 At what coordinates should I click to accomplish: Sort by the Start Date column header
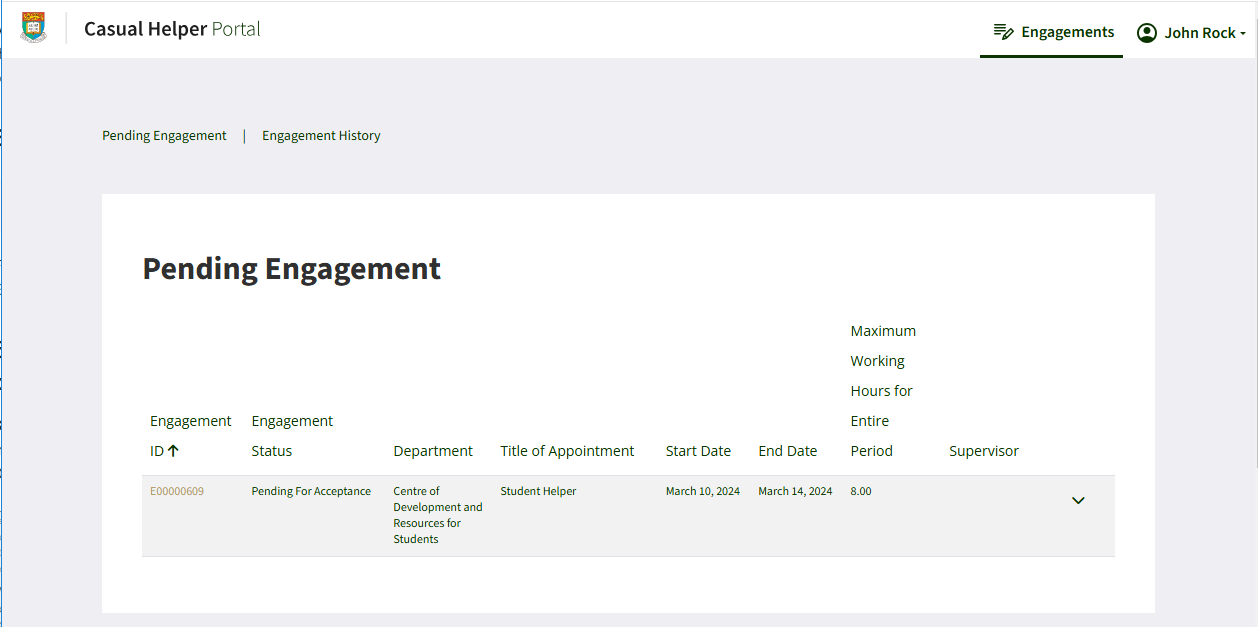coord(698,451)
